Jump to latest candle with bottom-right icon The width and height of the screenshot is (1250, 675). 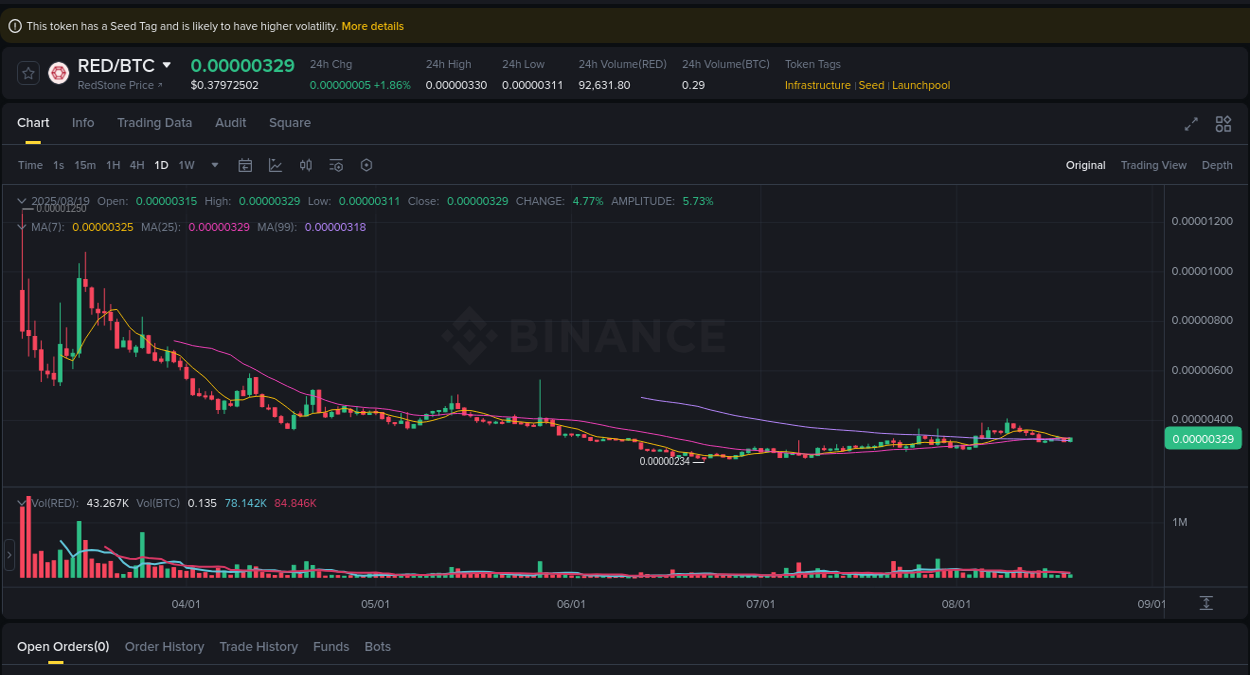pyautogui.click(x=1206, y=603)
